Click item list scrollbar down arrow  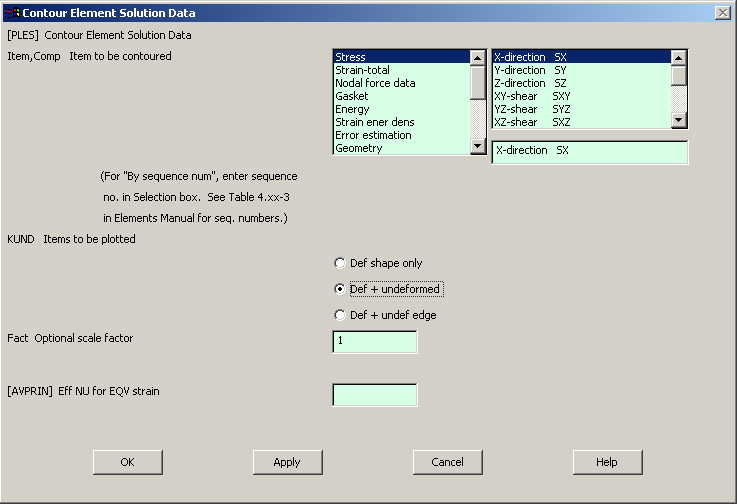coord(478,146)
